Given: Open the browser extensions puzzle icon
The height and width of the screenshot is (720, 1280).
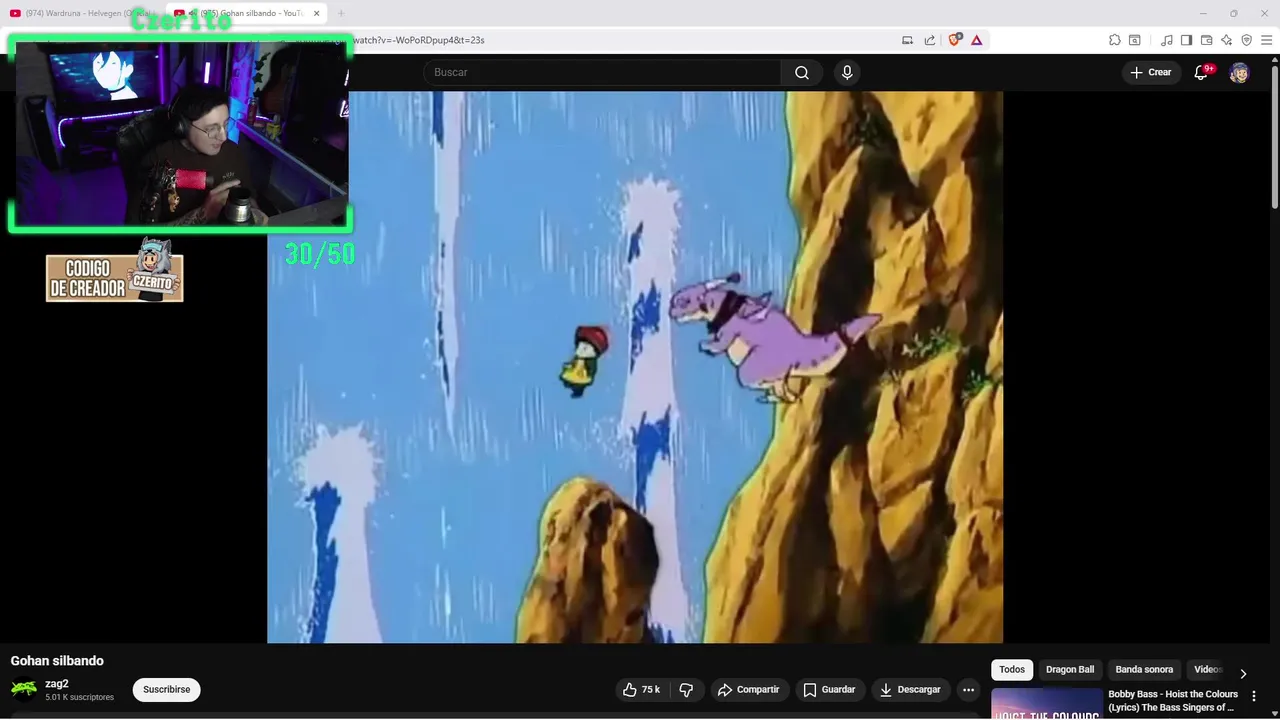Looking at the screenshot, I should (x=1115, y=40).
